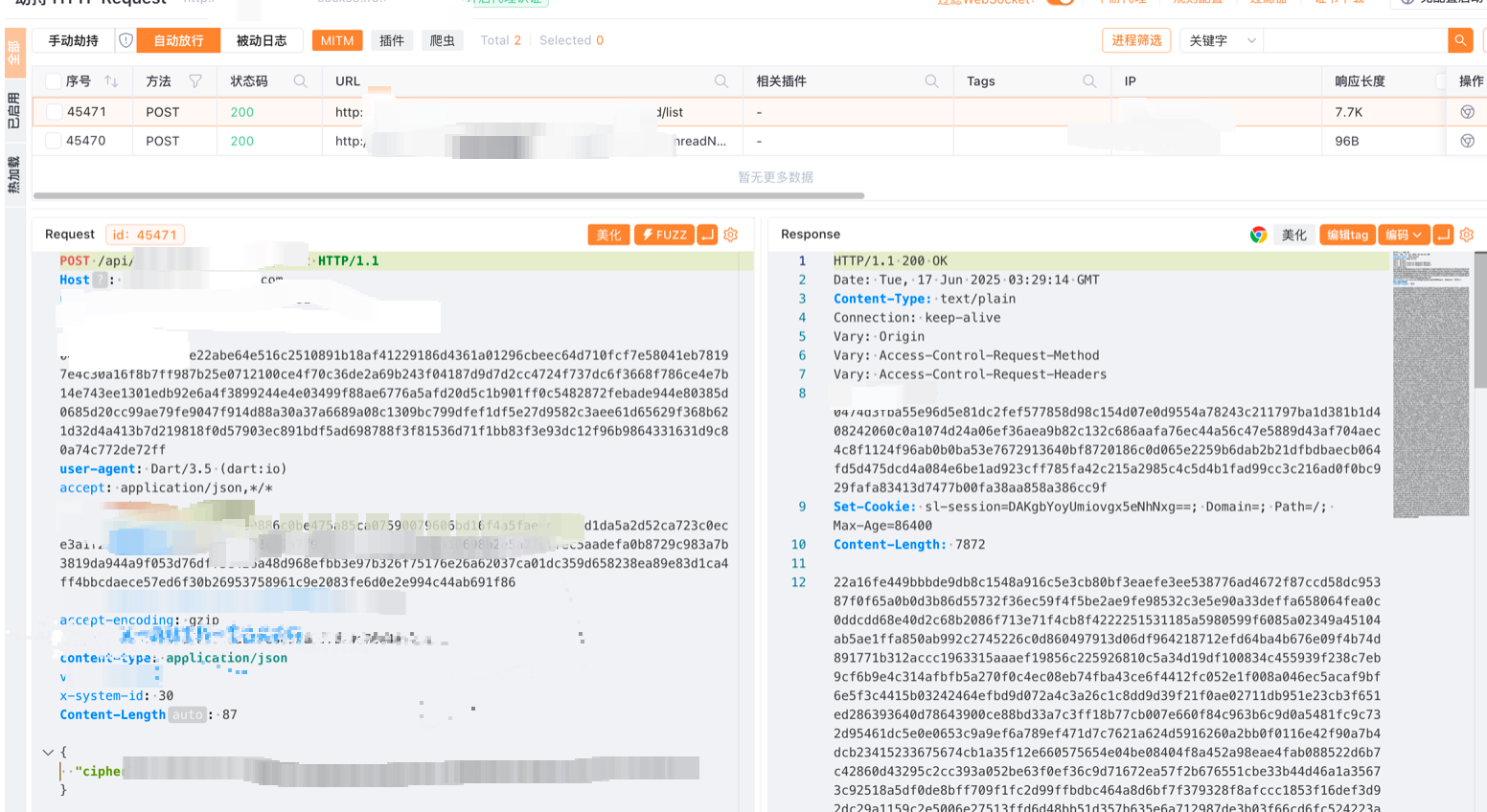Select the MITM source filter tag
Screen dimensions: 1487x812
pos(337,40)
